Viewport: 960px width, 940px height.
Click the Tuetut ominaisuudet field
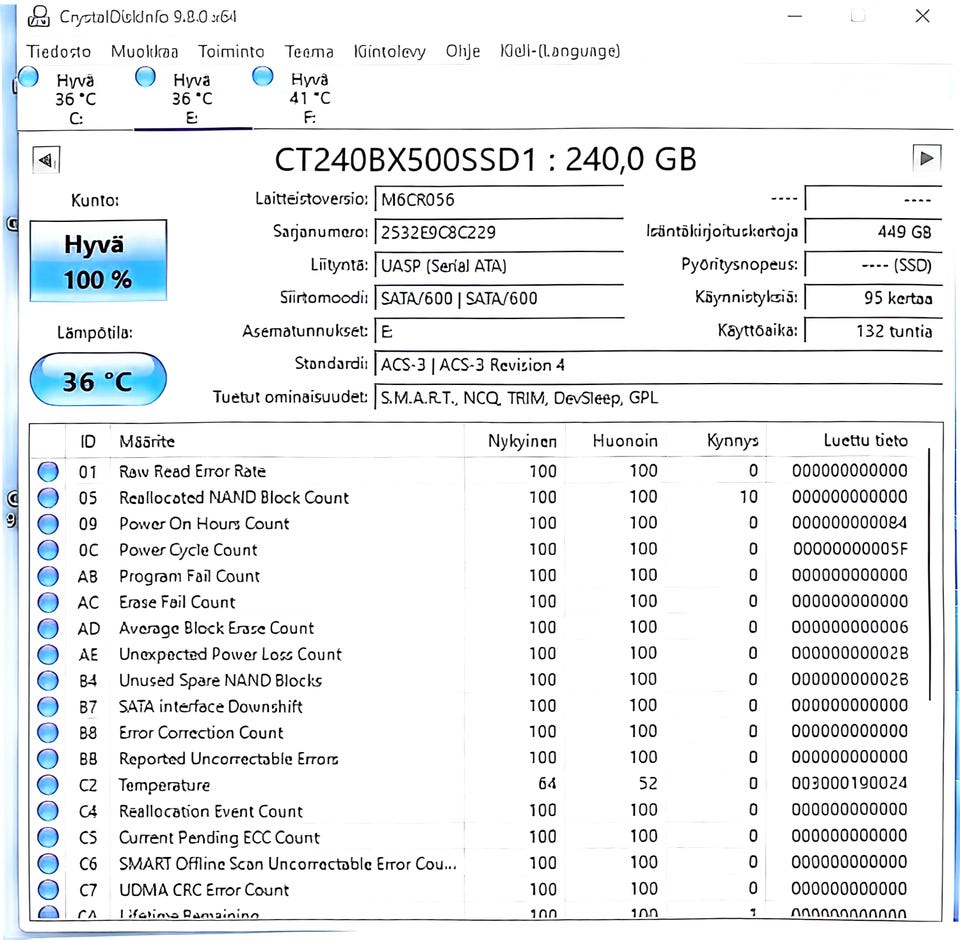[x=658, y=398]
